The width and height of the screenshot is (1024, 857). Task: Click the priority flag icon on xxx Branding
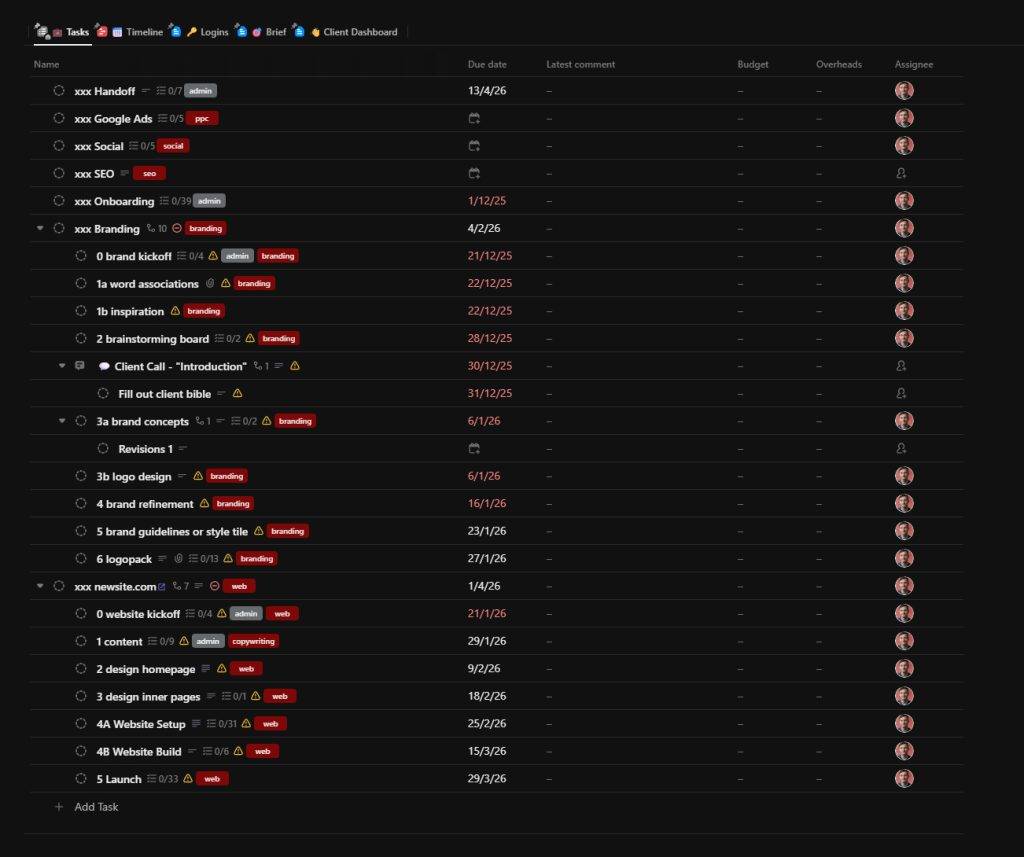click(176, 228)
